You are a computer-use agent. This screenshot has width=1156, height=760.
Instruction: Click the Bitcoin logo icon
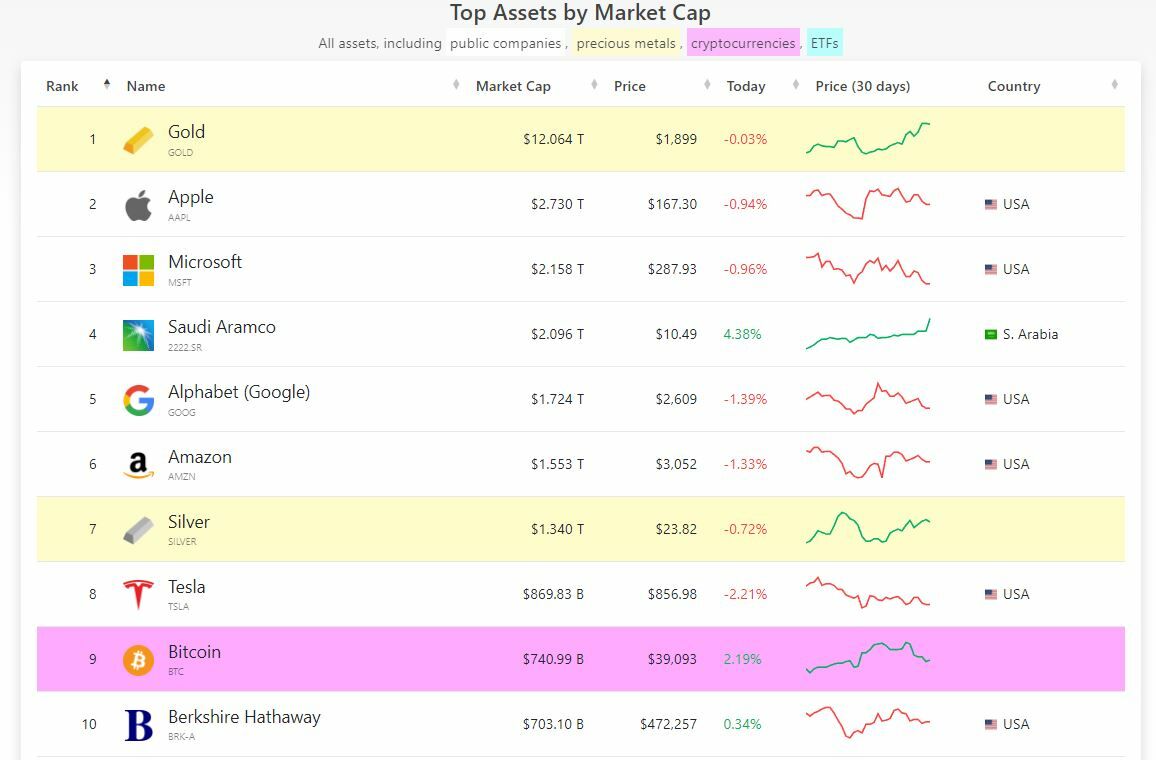138,660
